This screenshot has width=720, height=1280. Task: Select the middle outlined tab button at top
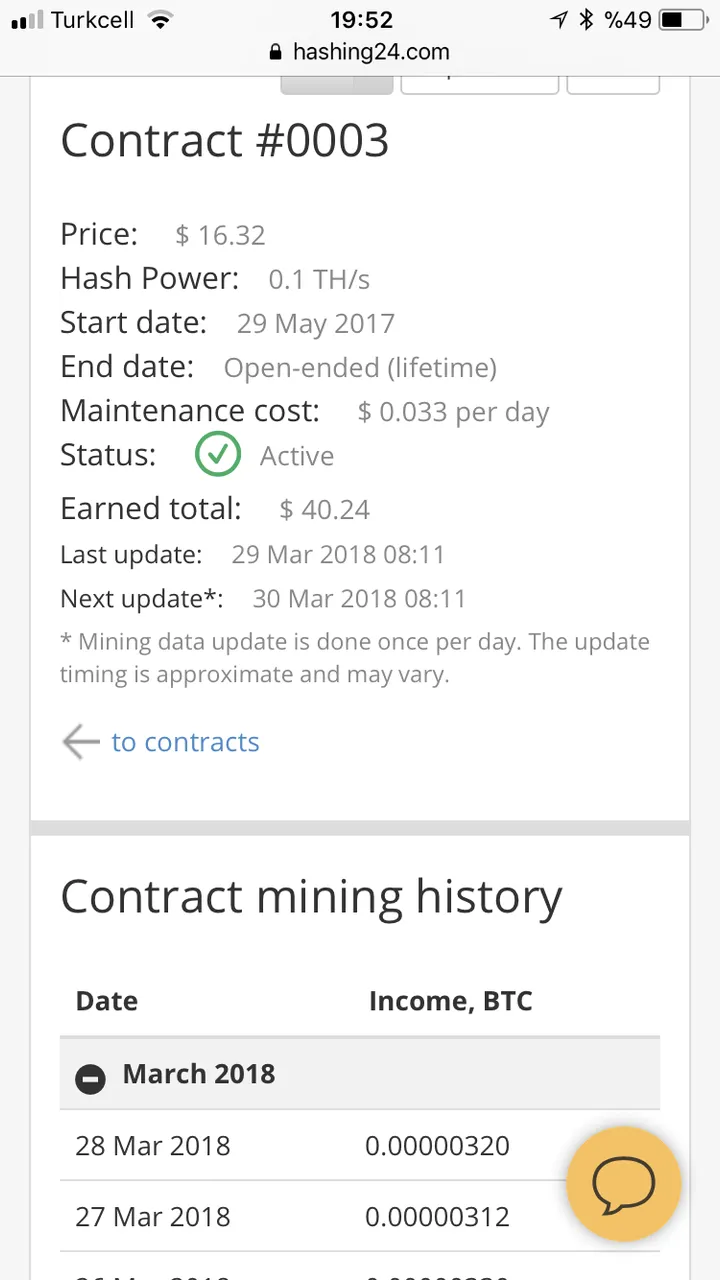pyautogui.click(x=480, y=85)
